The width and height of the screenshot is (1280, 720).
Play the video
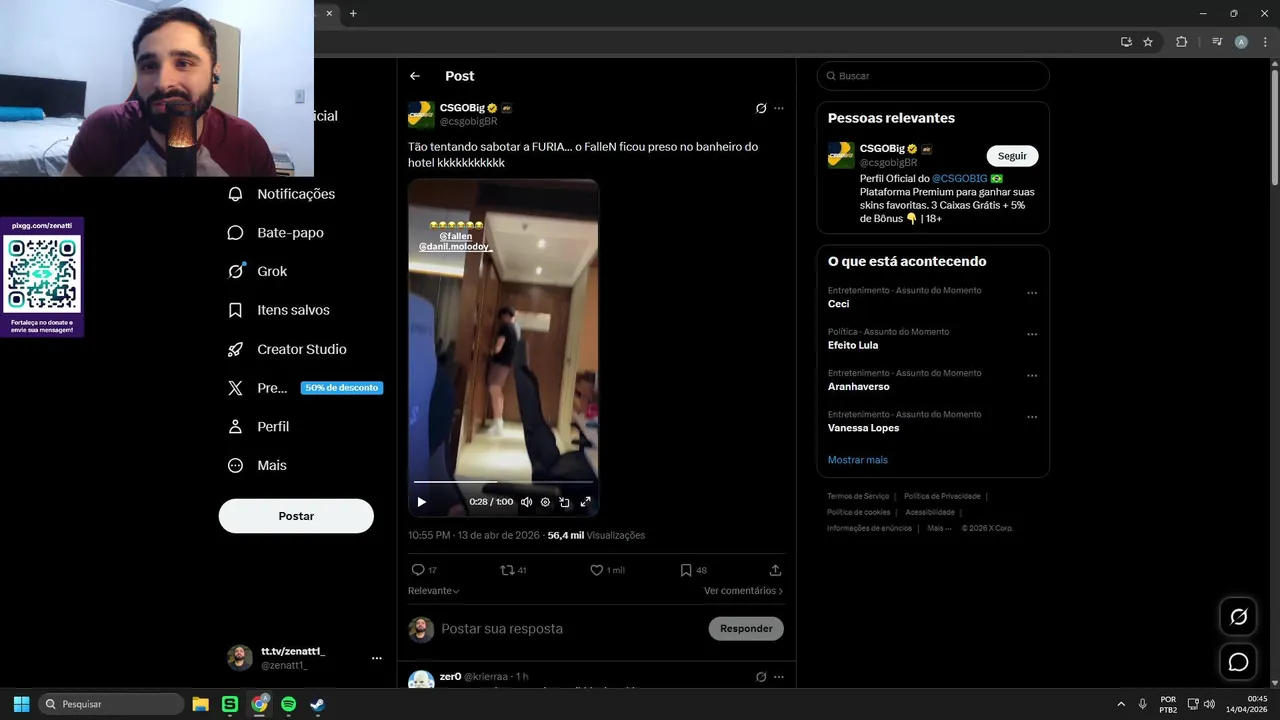coord(422,502)
